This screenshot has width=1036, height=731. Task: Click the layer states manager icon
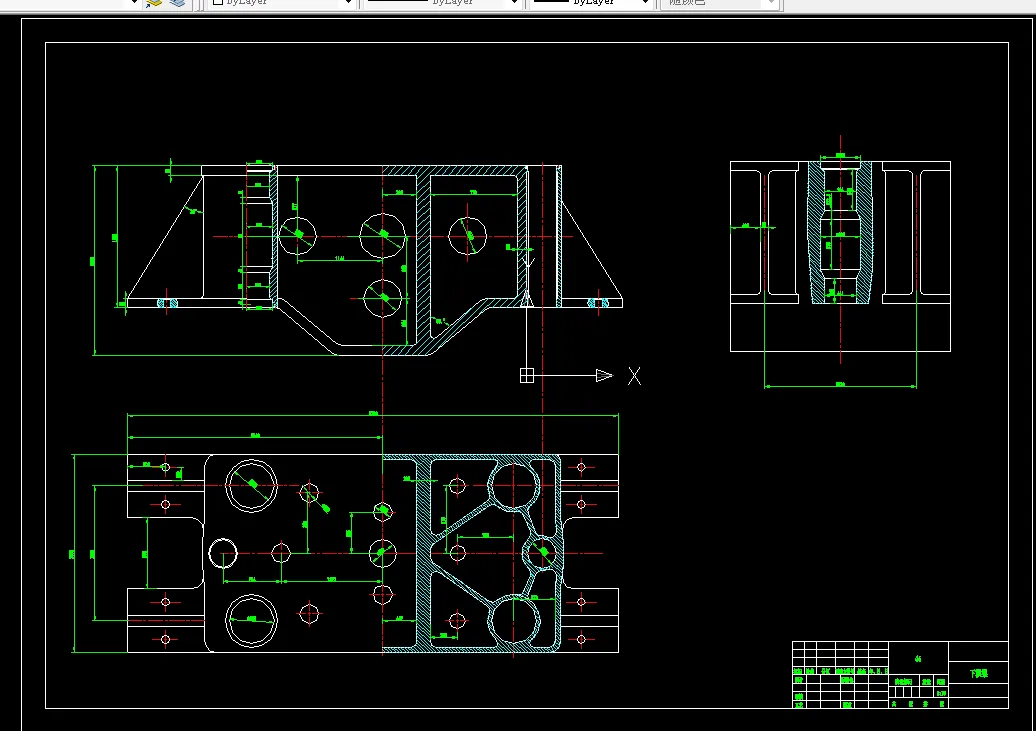(x=176, y=3)
